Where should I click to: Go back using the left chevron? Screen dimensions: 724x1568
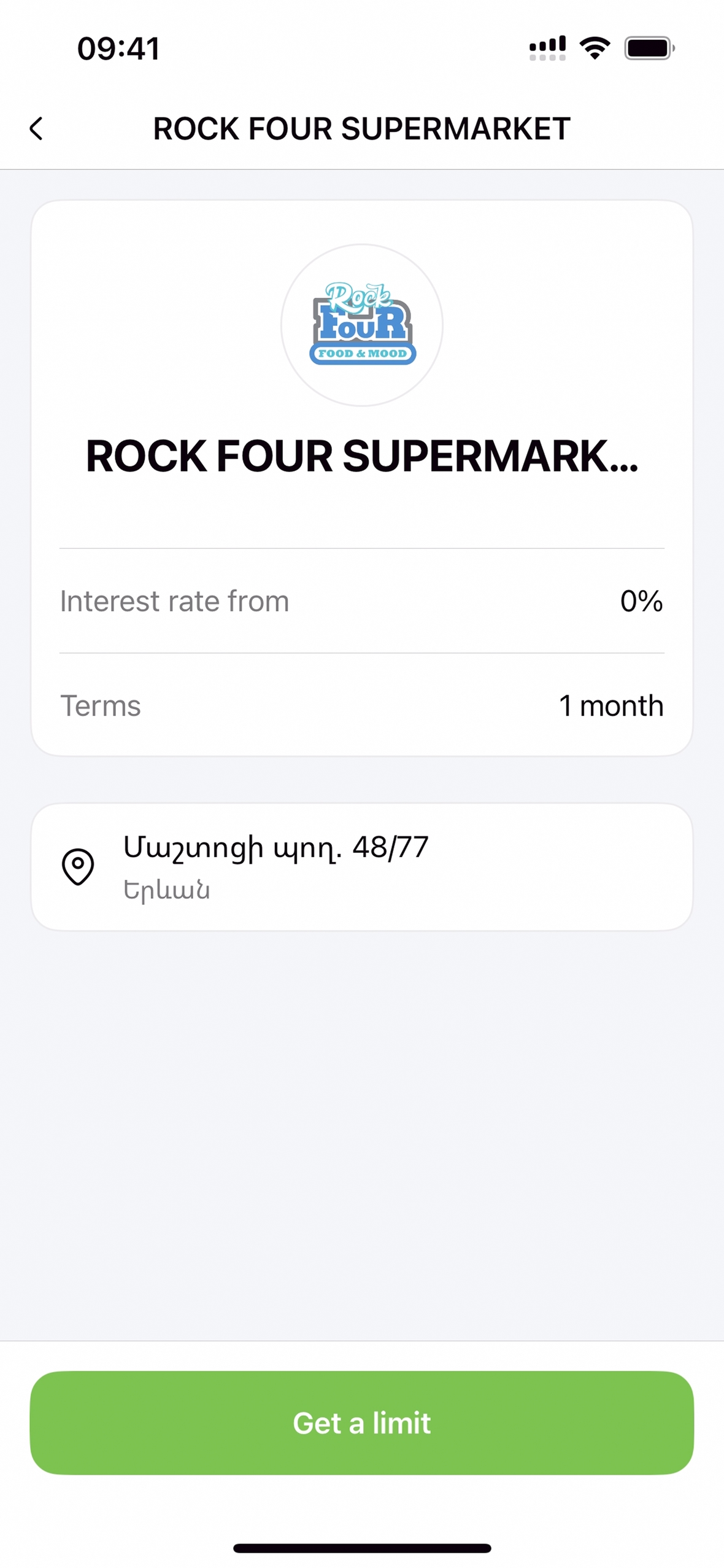[x=36, y=129]
